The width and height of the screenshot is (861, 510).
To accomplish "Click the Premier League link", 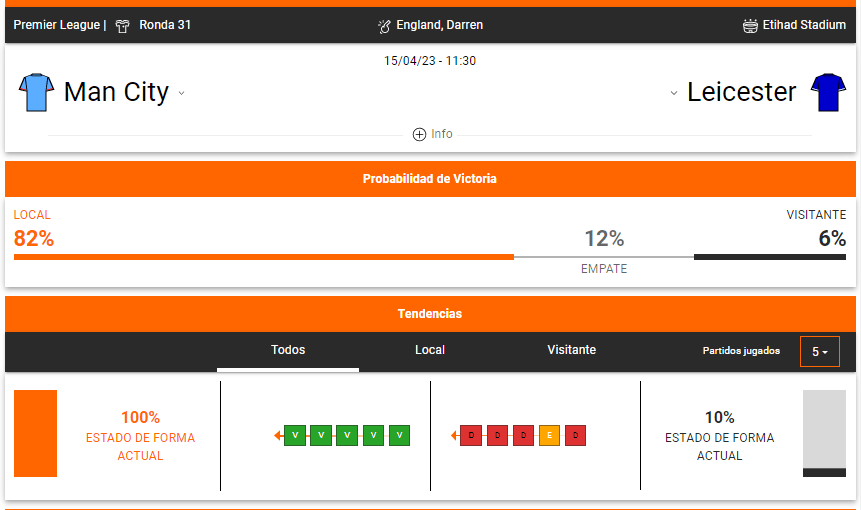I will click(57, 25).
